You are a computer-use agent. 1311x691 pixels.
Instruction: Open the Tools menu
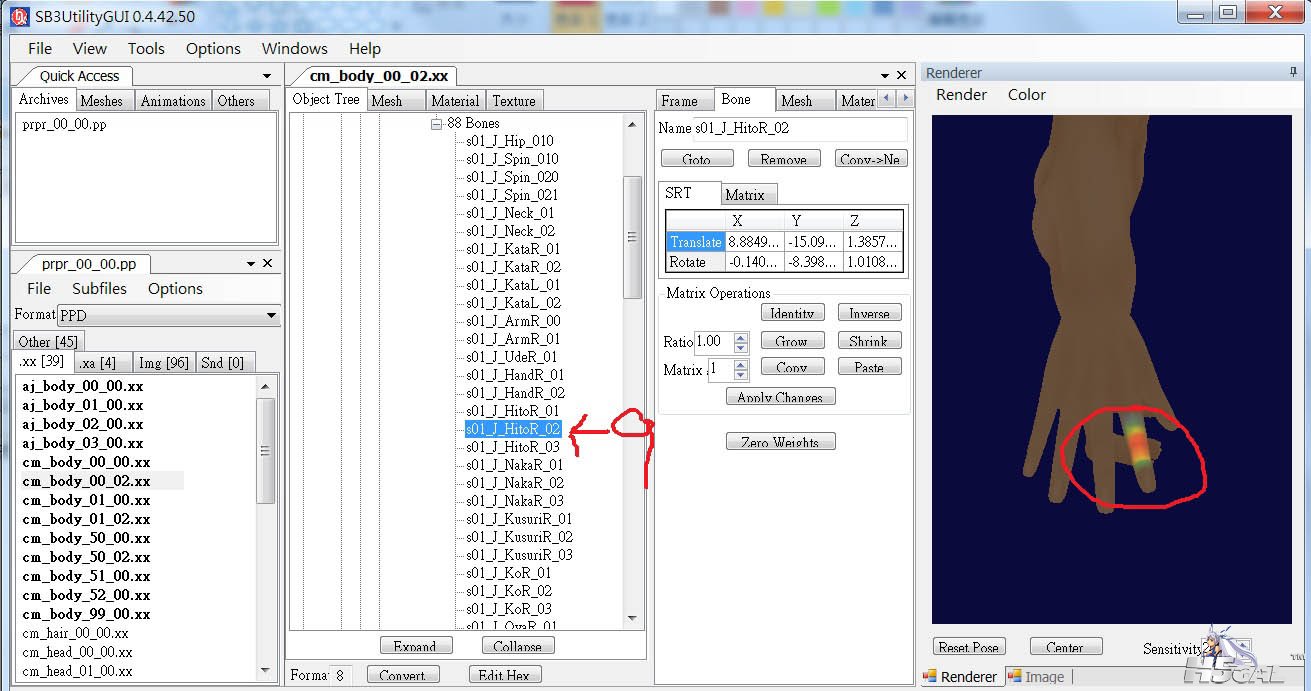pyautogui.click(x=146, y=48)
